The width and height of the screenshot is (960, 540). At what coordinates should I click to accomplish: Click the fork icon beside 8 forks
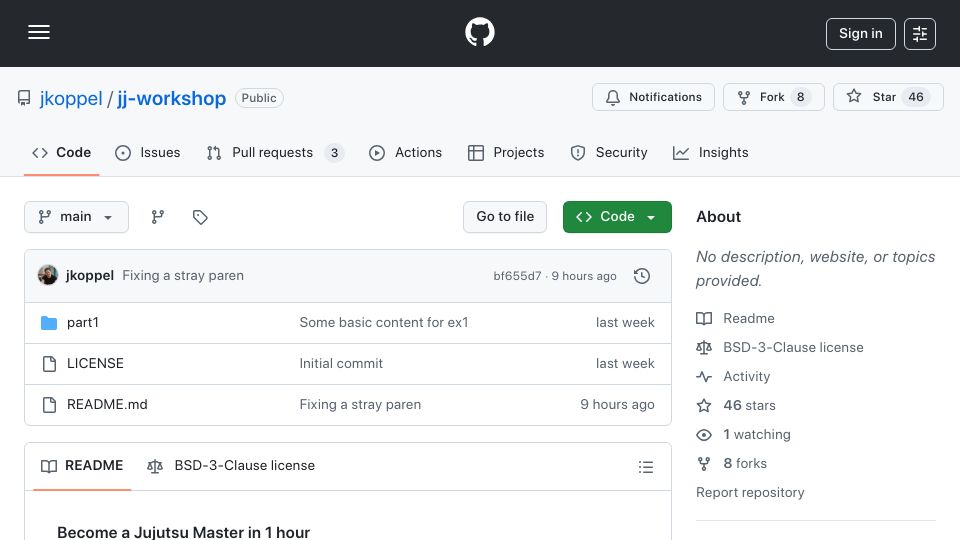point(704,464)
